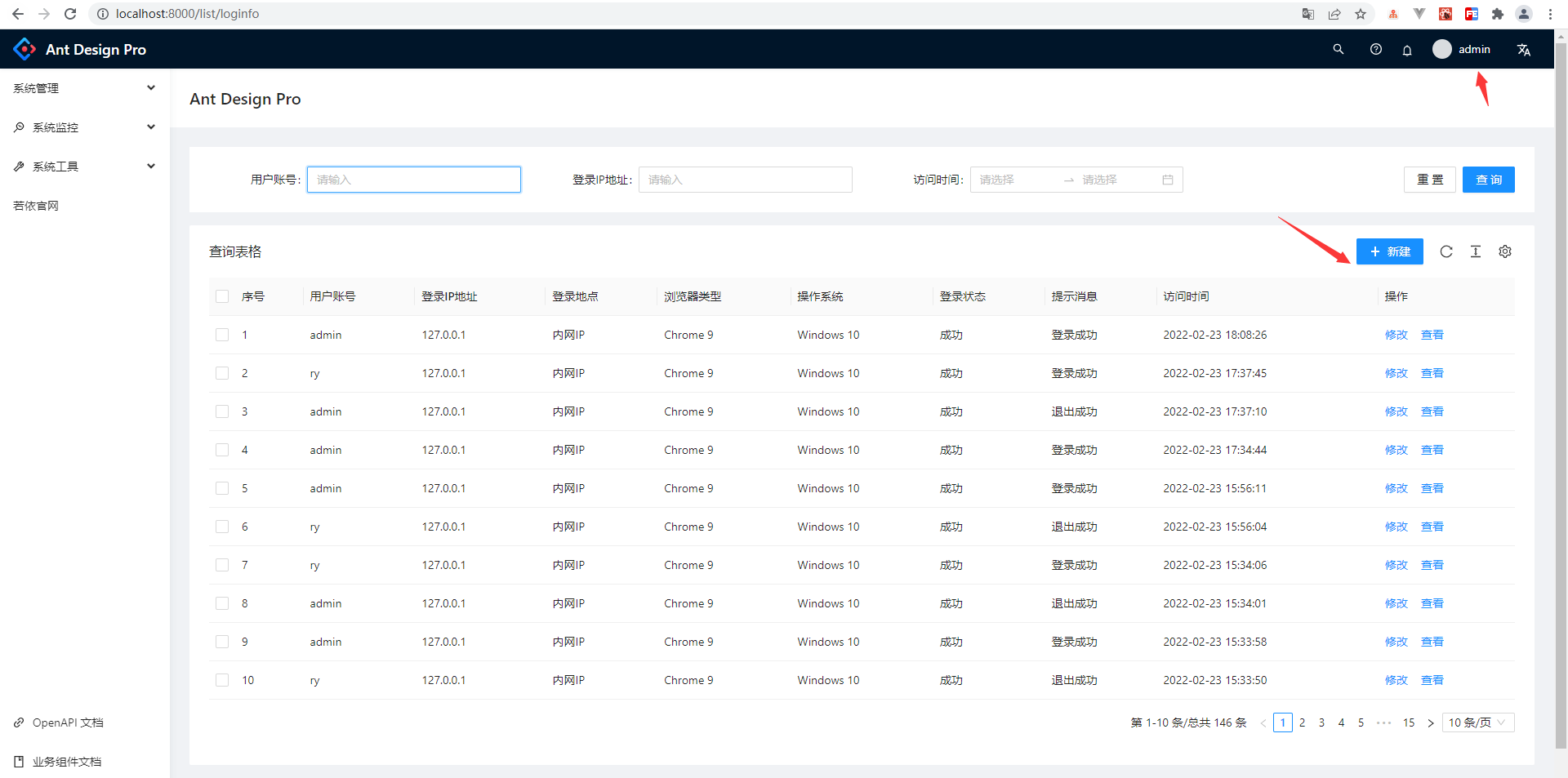Click 查看 for row 7
Screen dimensions: 1568x778
click(1432, 565)
